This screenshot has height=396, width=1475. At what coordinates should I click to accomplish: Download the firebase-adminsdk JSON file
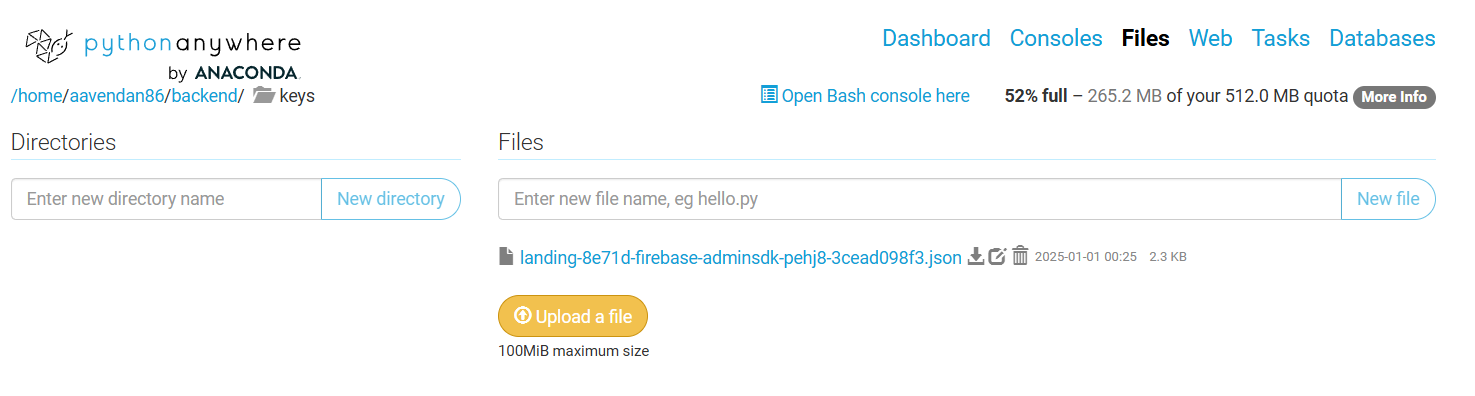976,257
